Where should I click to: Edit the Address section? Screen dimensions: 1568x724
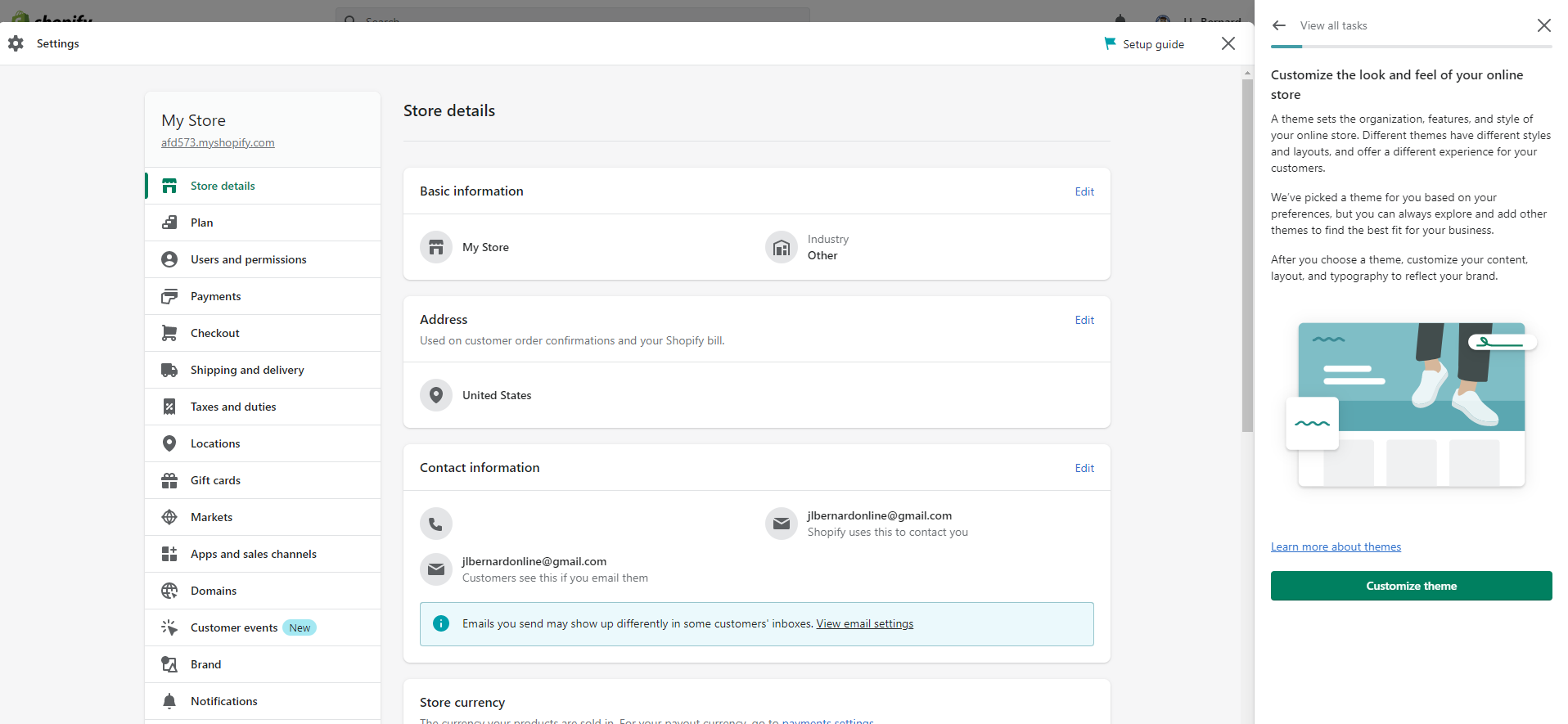(1084, 320)
